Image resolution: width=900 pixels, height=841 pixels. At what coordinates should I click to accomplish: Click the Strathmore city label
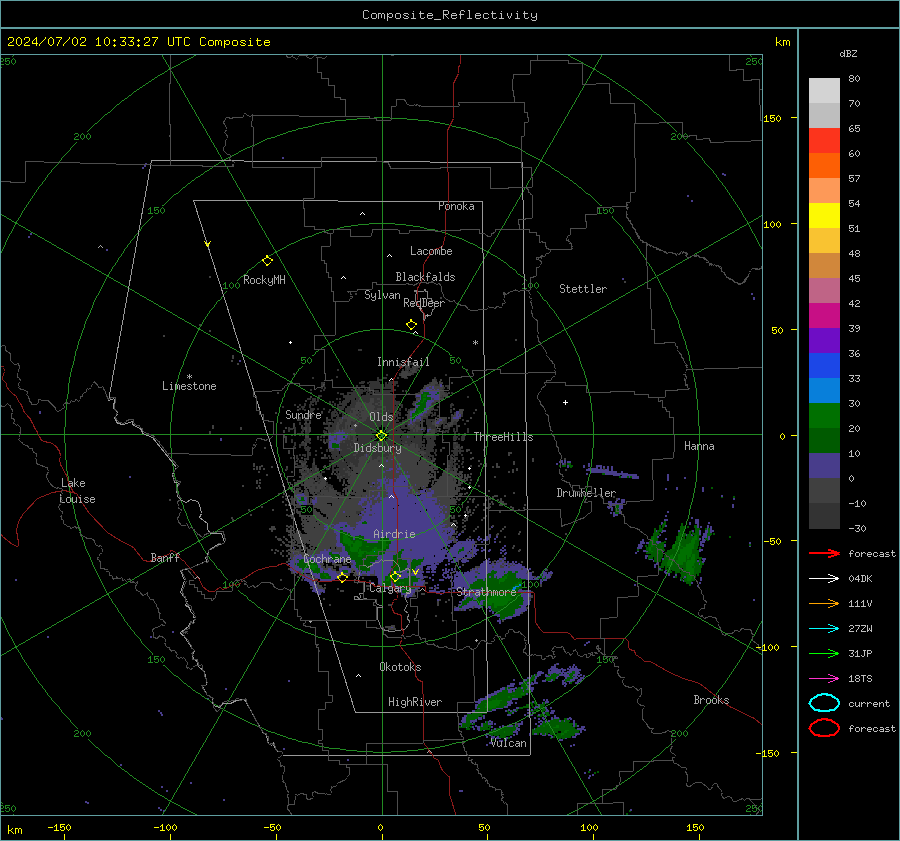click(x=486, y=592)
